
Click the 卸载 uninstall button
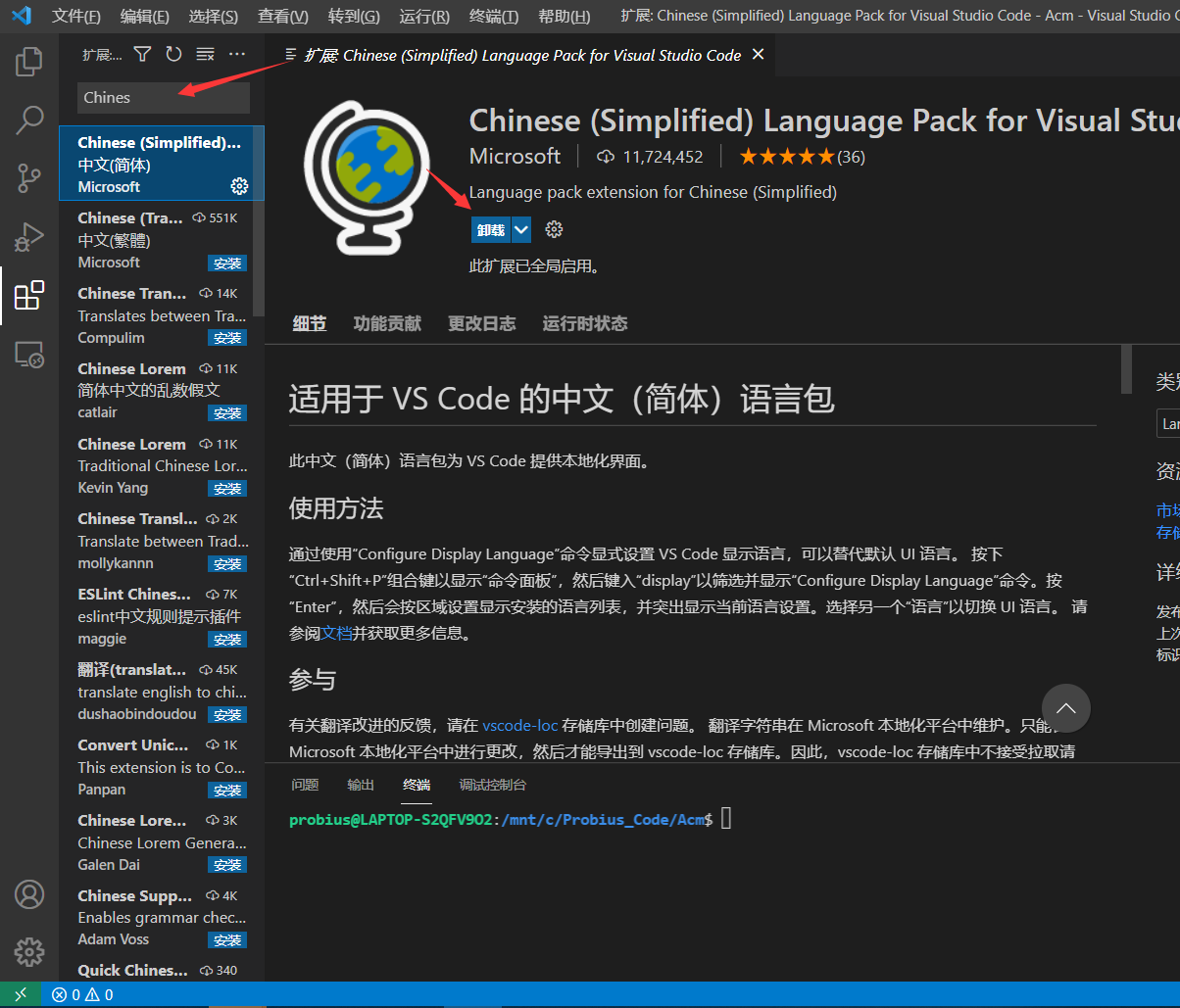[491, 230]
